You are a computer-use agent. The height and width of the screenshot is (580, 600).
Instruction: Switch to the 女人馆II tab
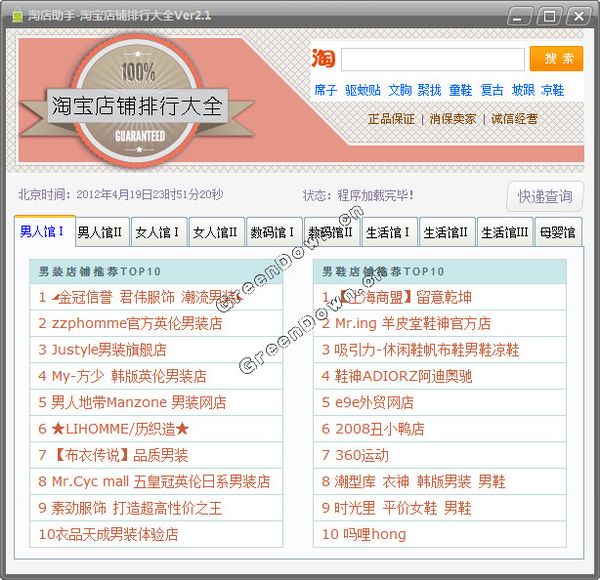(x=216, y=232)
